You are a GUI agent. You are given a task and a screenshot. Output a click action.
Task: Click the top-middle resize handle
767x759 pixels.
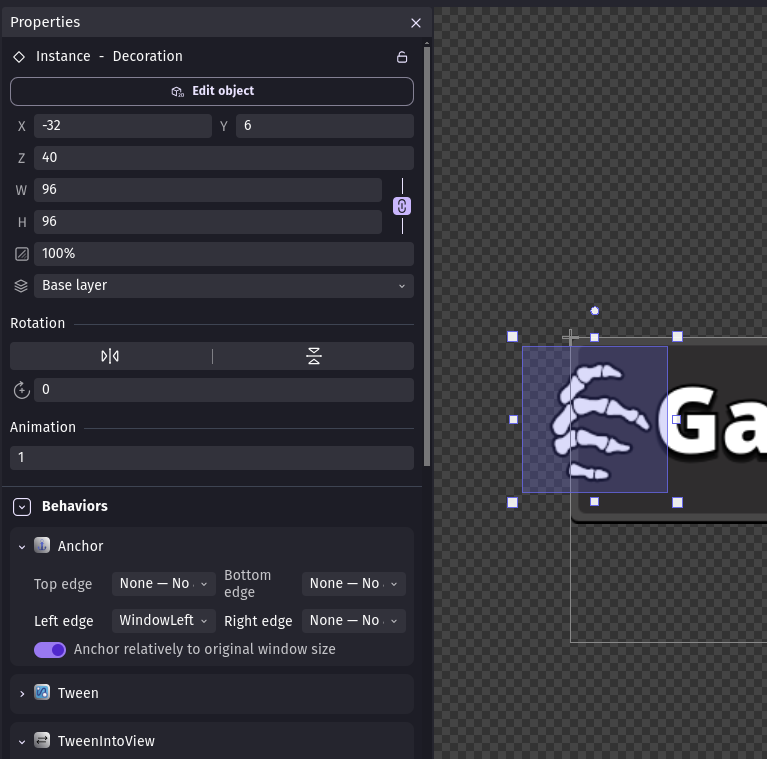tap(594, 337)
